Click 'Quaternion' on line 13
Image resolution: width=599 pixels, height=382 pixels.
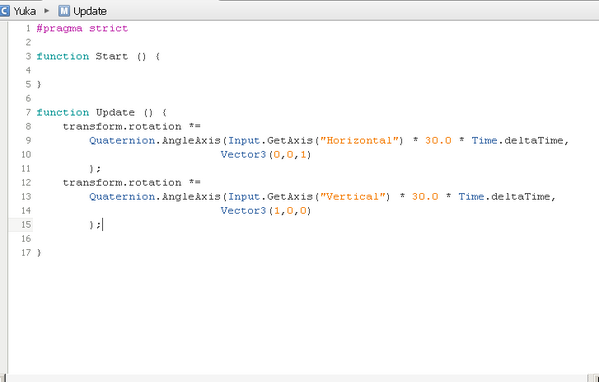coord(122,197)
